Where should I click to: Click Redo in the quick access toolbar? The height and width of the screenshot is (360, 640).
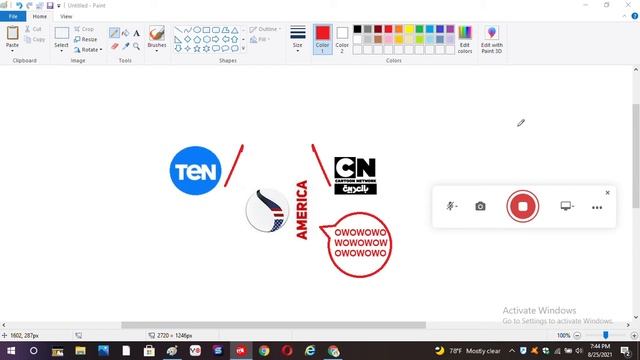click(29, 5)
